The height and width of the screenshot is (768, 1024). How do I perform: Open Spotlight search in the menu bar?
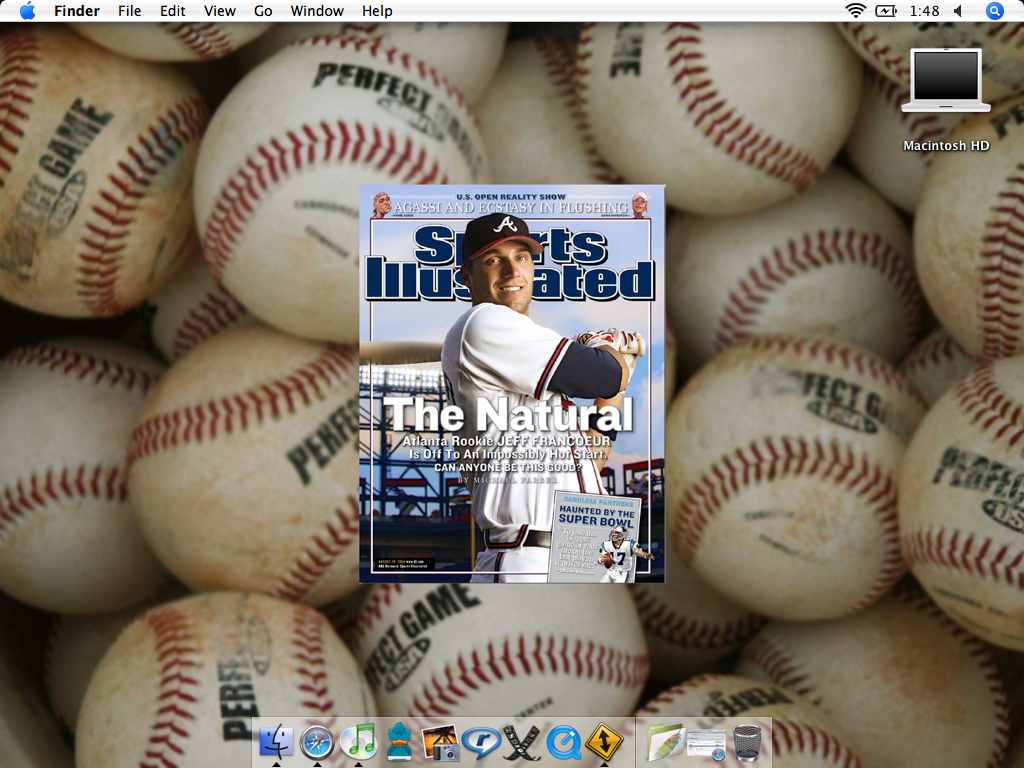994,11
